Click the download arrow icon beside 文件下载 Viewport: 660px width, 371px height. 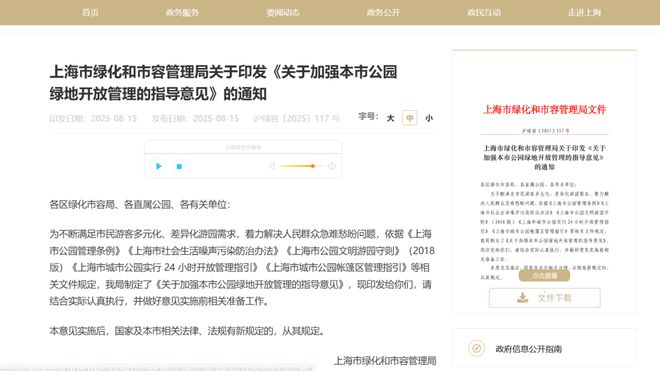coord(522,298)
